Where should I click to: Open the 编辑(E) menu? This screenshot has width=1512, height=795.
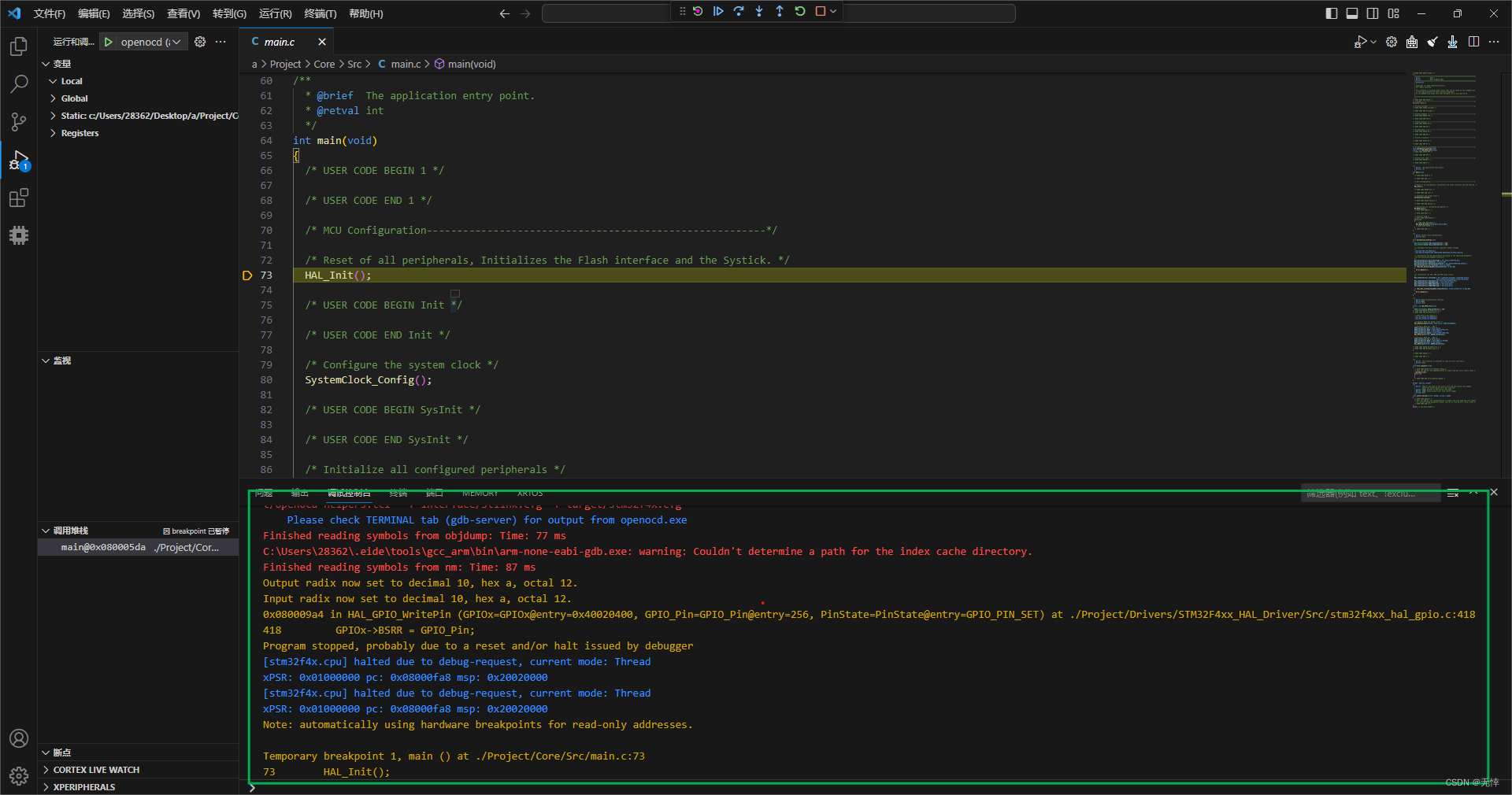(94, 13)
